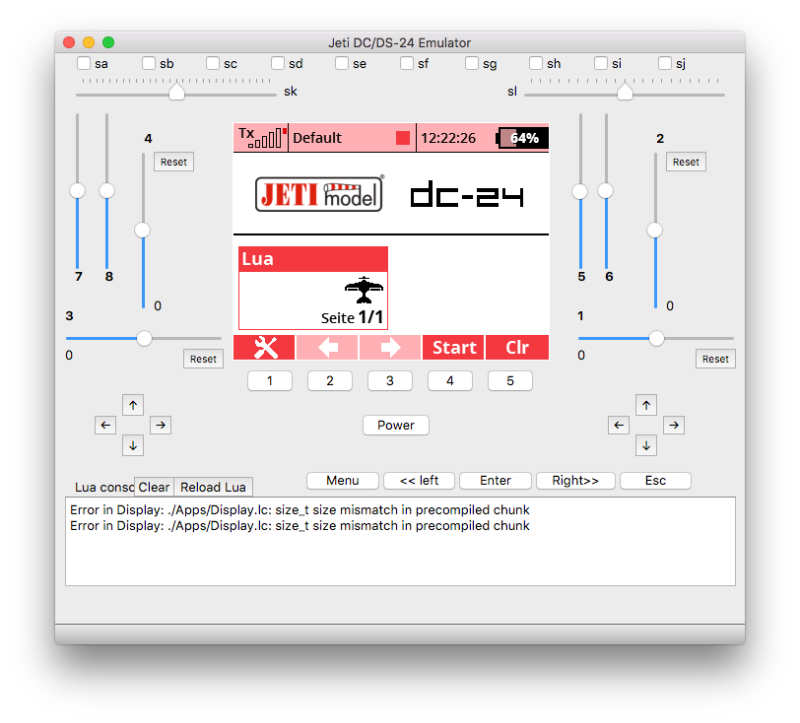Click the left arrow of right trim pad
800x723 pixels.
tap(618, 425)
